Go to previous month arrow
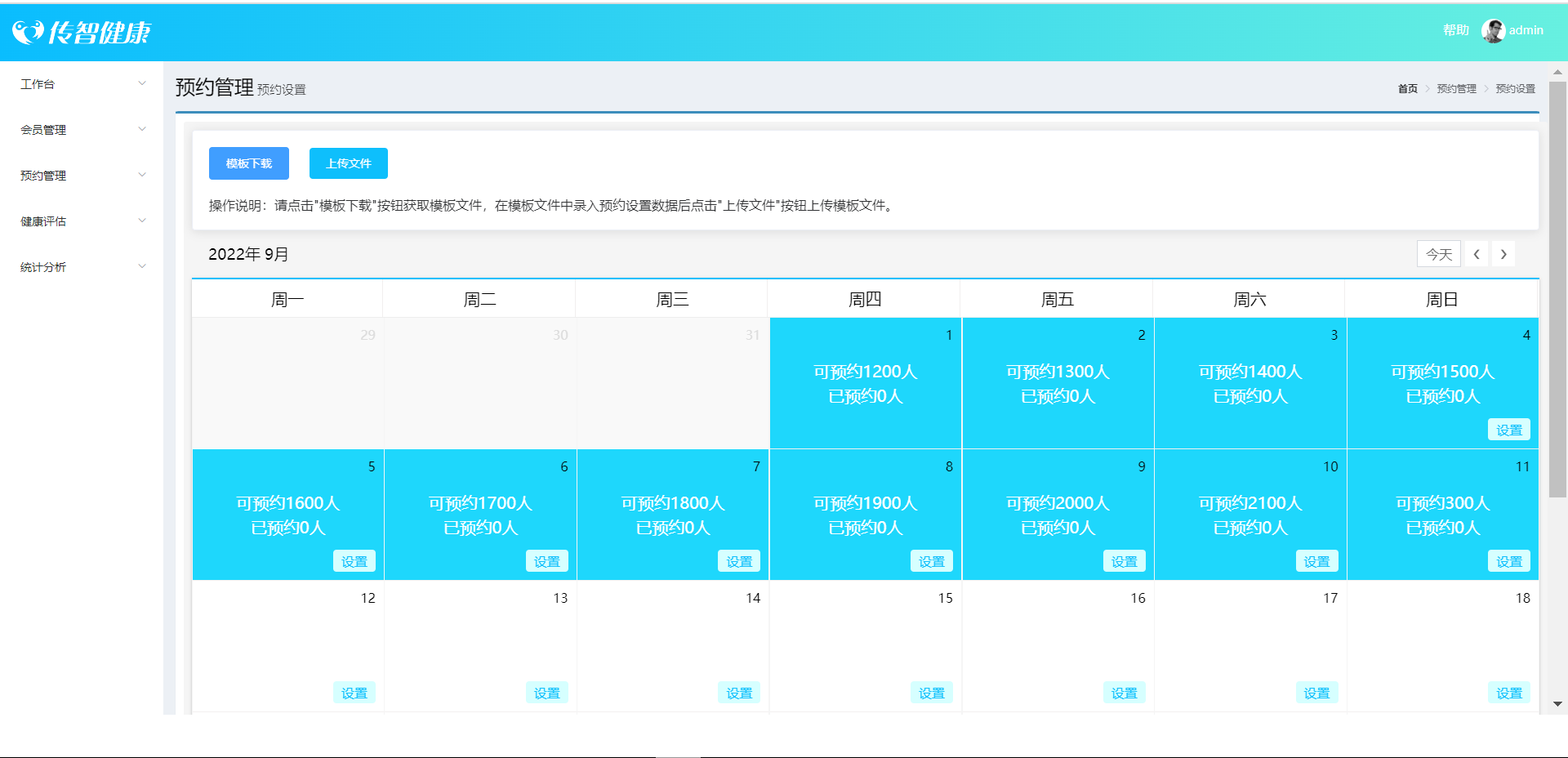This screenshot has height=758, width=1568. (1477, 254)
